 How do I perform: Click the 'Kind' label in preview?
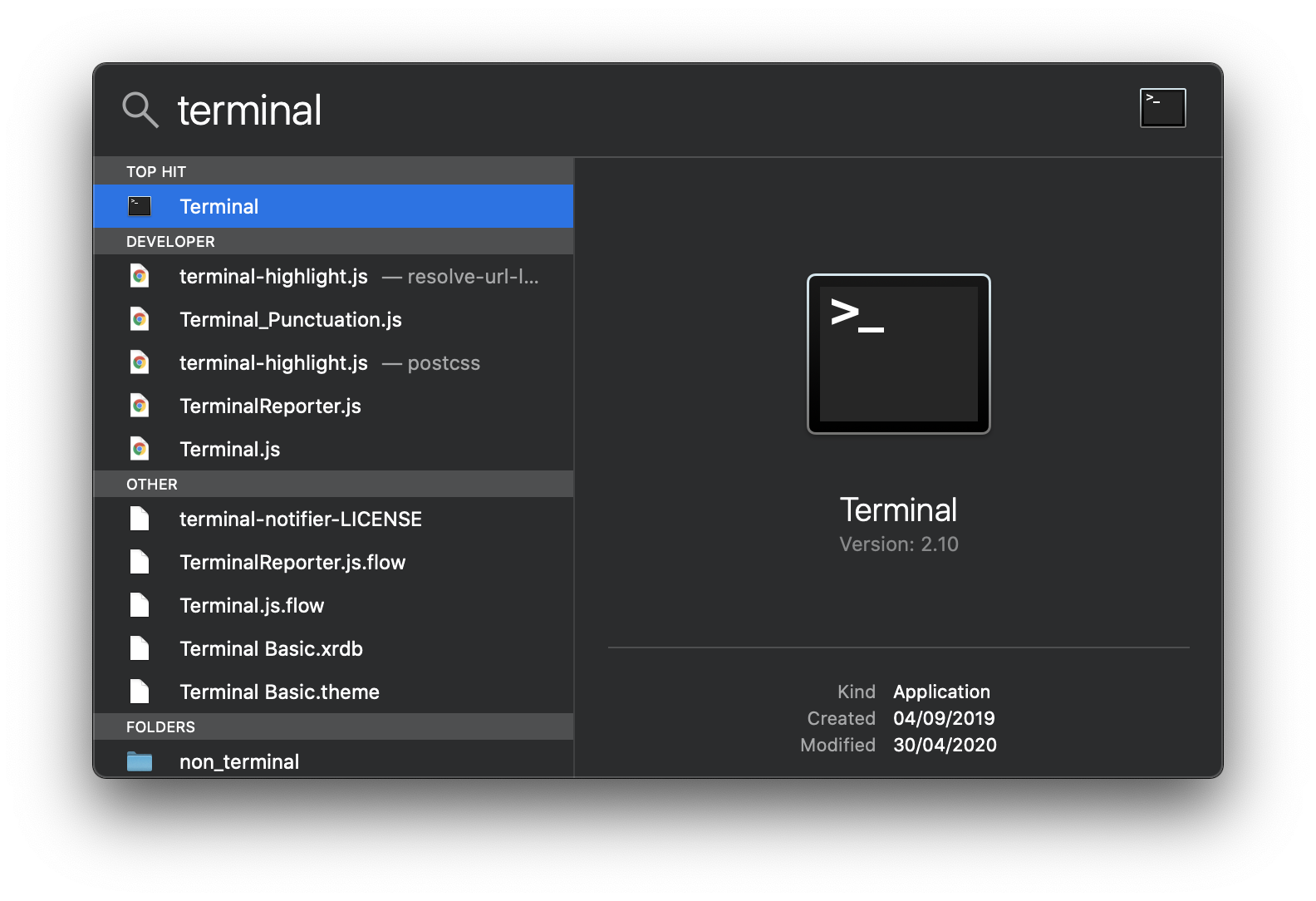pos(857,692)
